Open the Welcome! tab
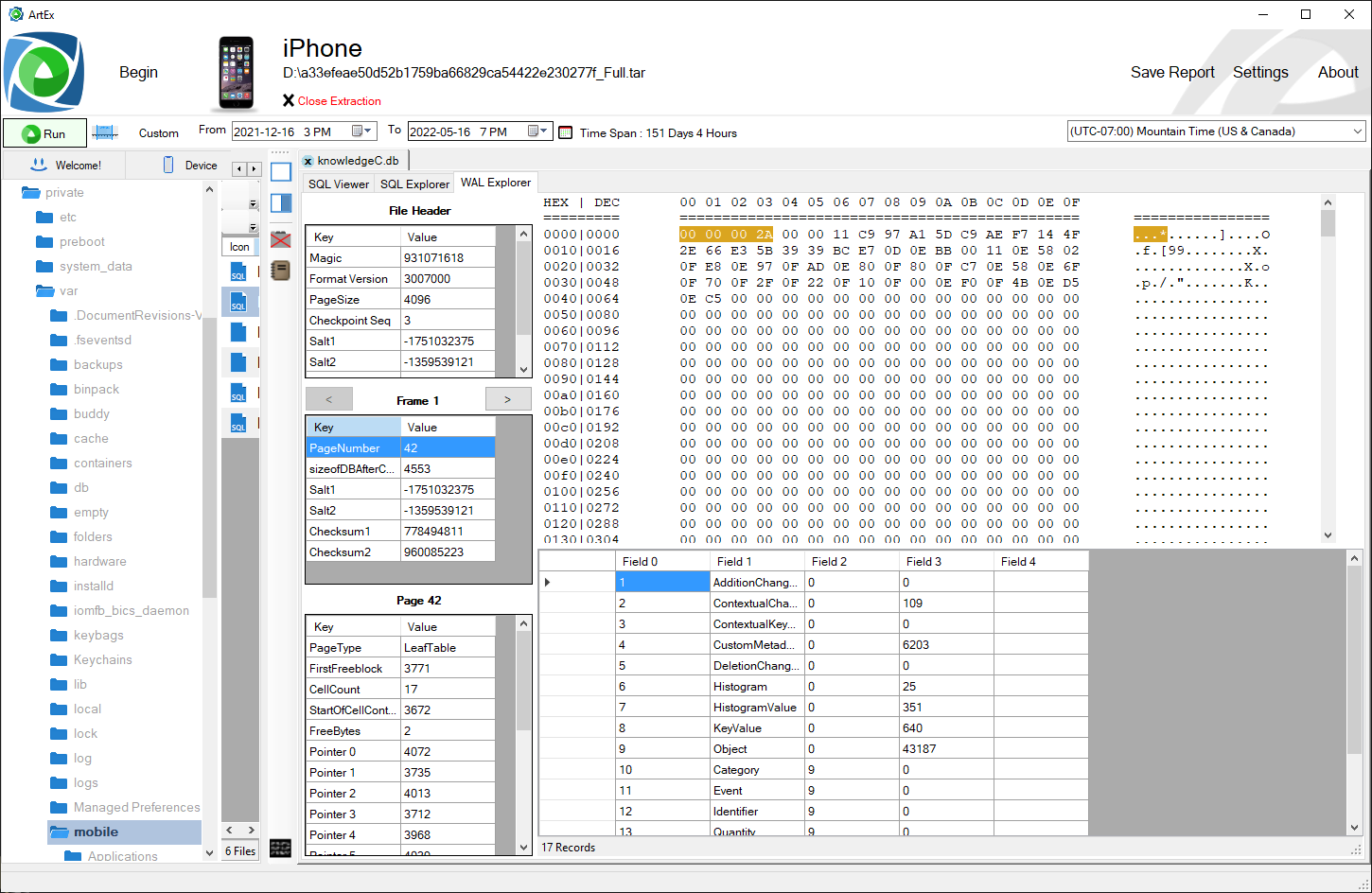This screenshot has height=893, width=1372. click(66, 166)
